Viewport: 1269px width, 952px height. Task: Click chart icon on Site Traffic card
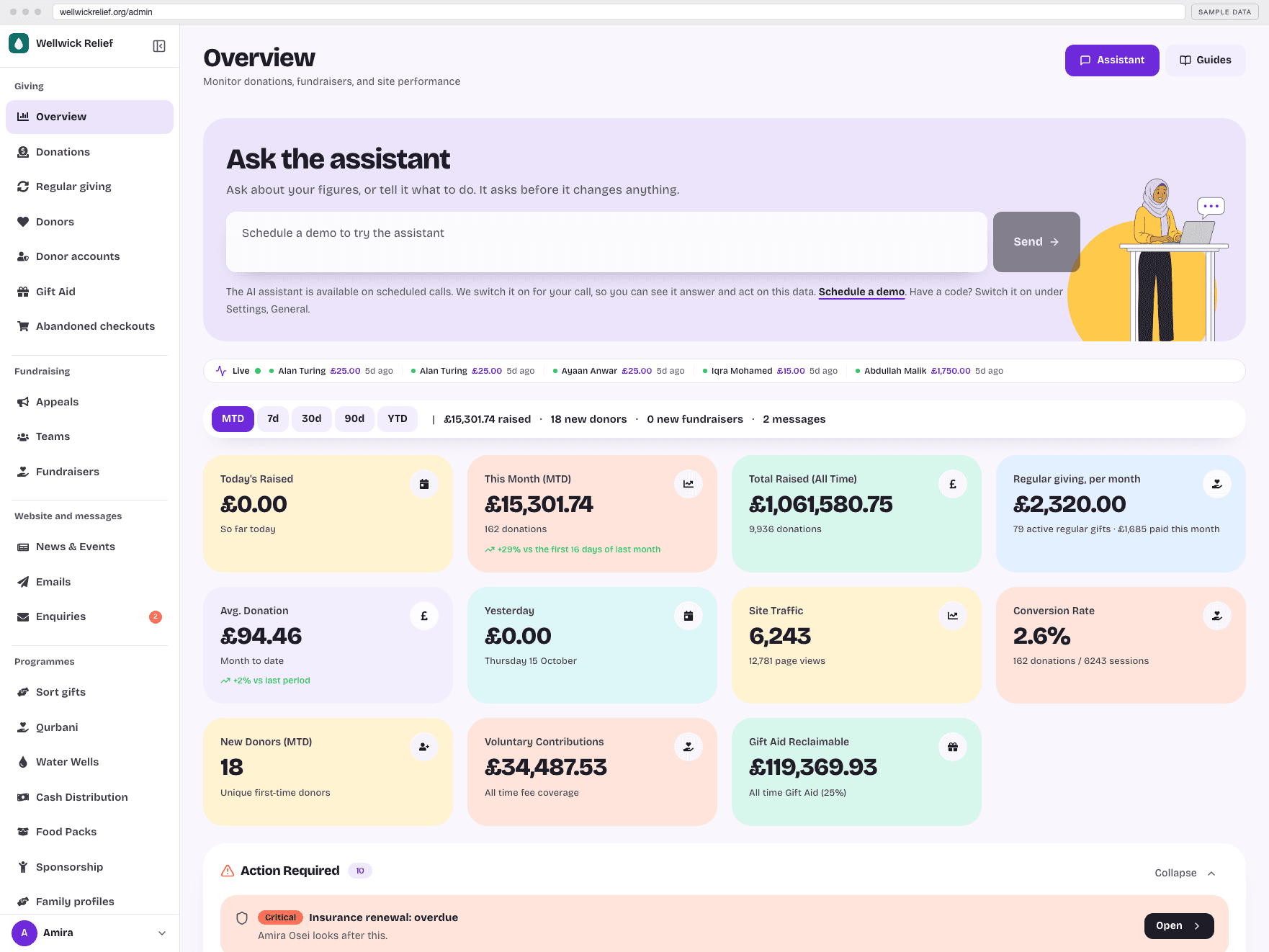(953, 616)
